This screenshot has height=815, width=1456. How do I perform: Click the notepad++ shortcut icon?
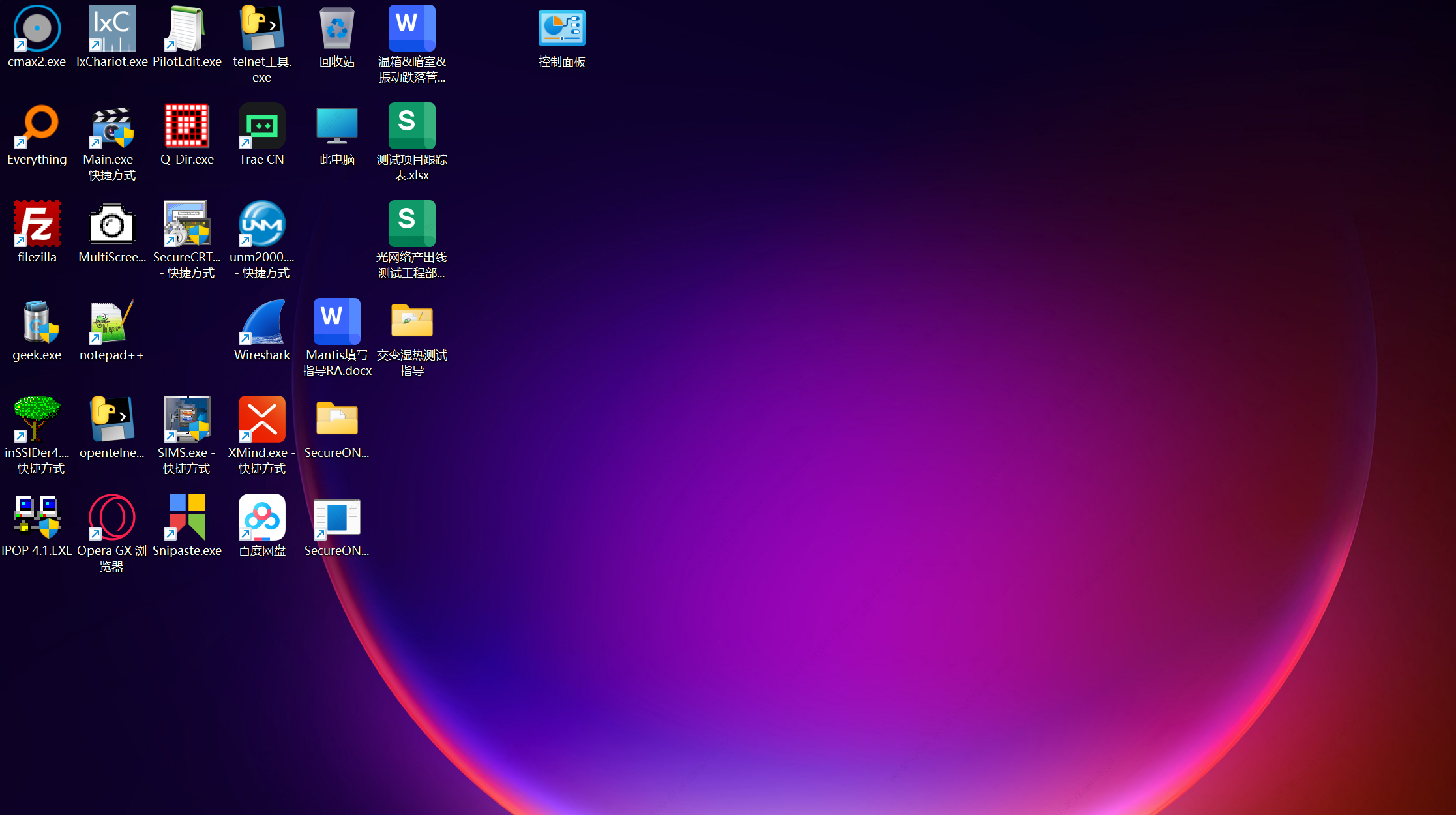pos(111,330)
